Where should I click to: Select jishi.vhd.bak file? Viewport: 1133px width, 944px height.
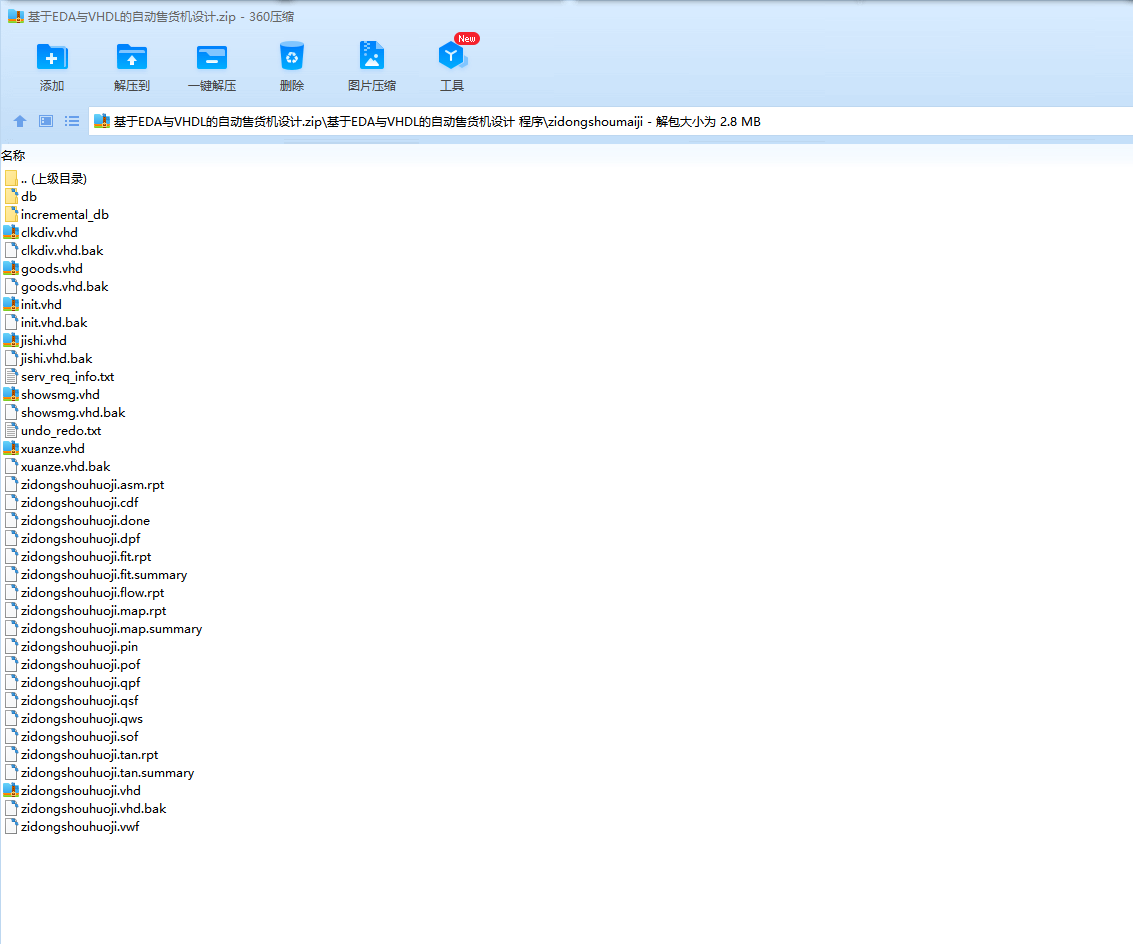click(x=48, y=359)
